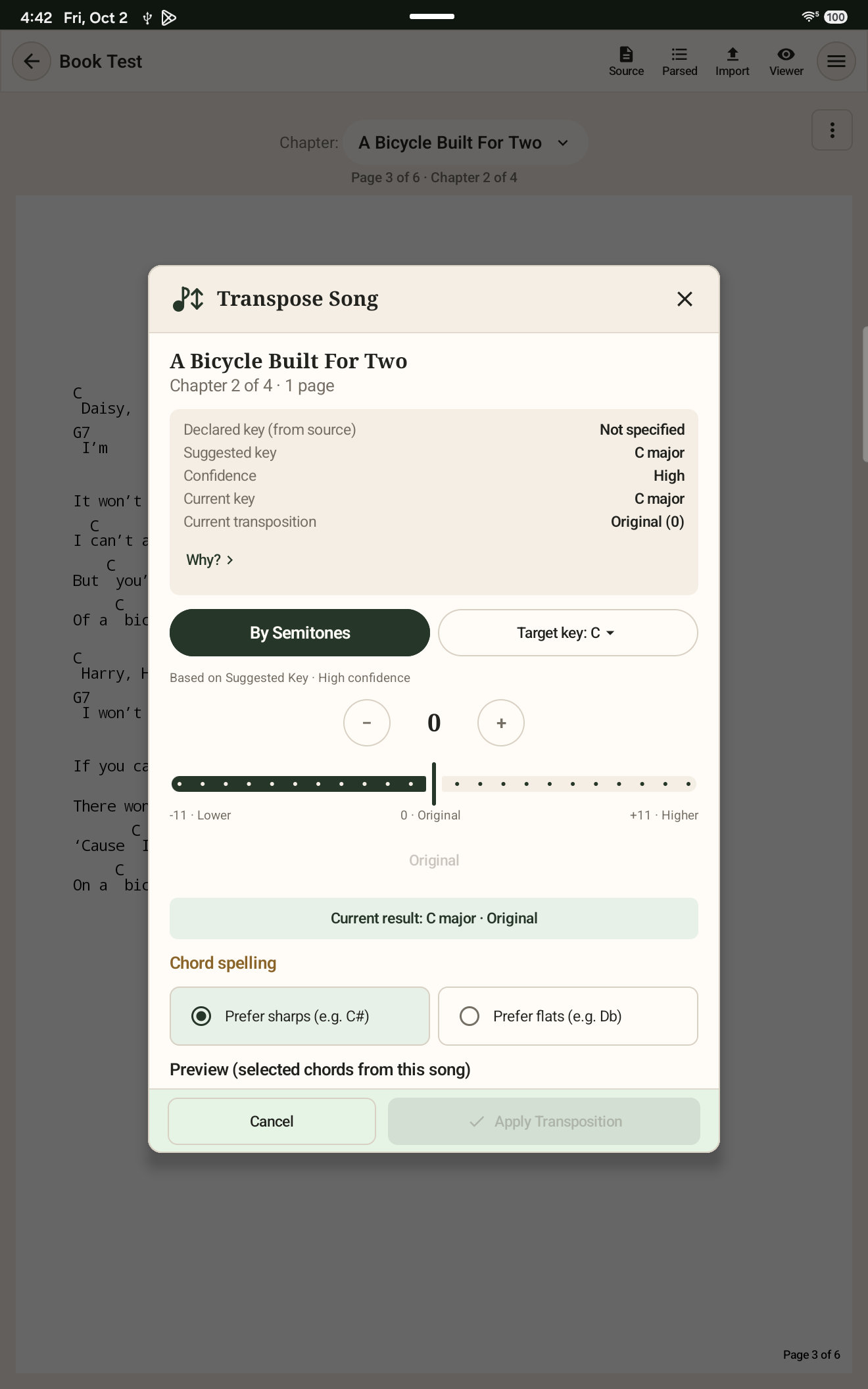Click Apply Transposition button

(544, 1121)
